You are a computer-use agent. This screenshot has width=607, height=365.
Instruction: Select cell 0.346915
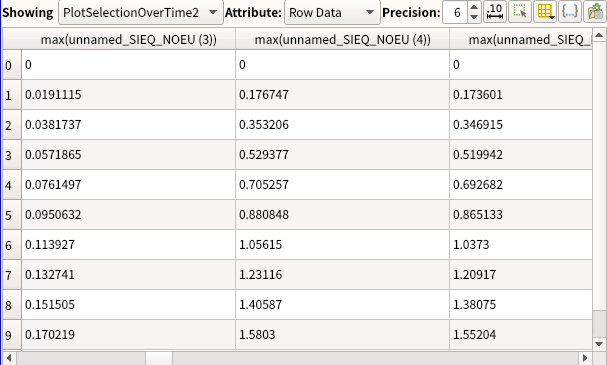click(521, 125)
